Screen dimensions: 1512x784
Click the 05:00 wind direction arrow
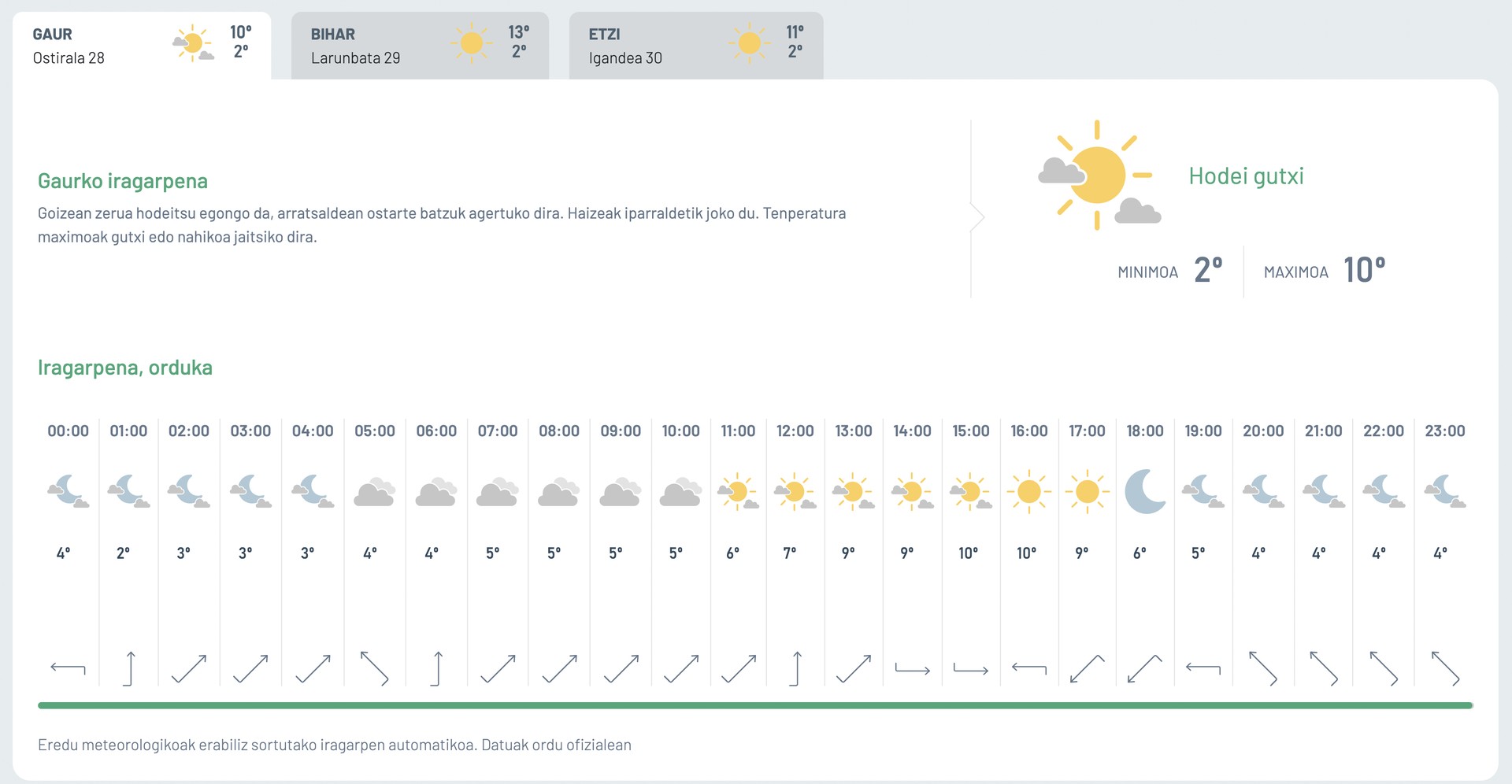pos(374,668)
